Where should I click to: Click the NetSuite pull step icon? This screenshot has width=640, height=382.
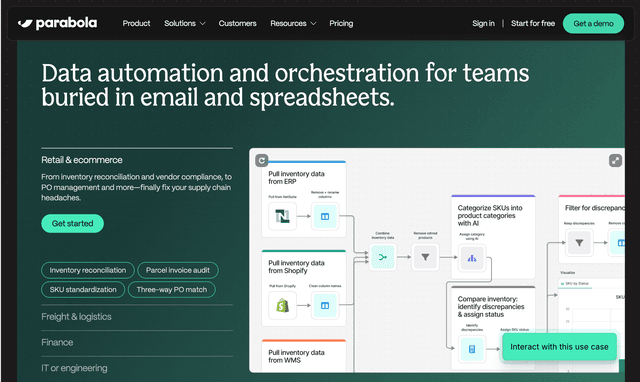[282, 216]
